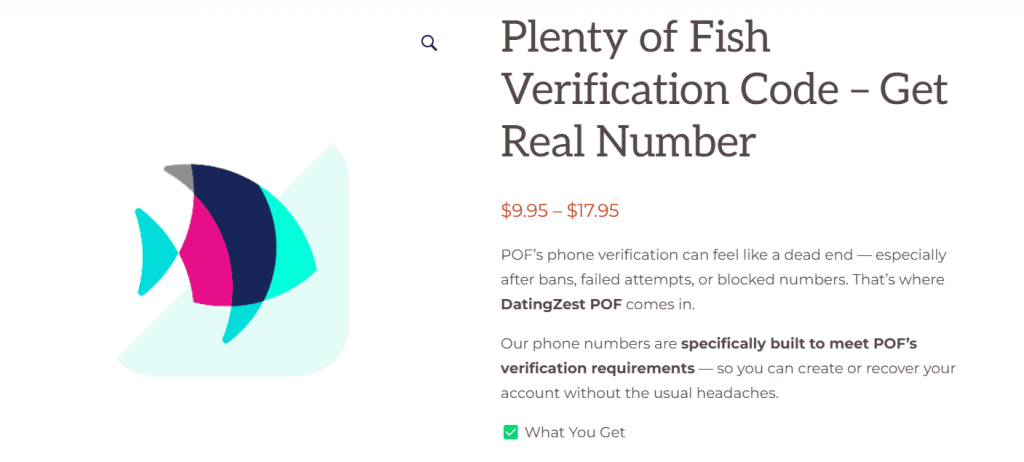Click the $9.95 low price

pyautogui.click(x=524, y=211)
